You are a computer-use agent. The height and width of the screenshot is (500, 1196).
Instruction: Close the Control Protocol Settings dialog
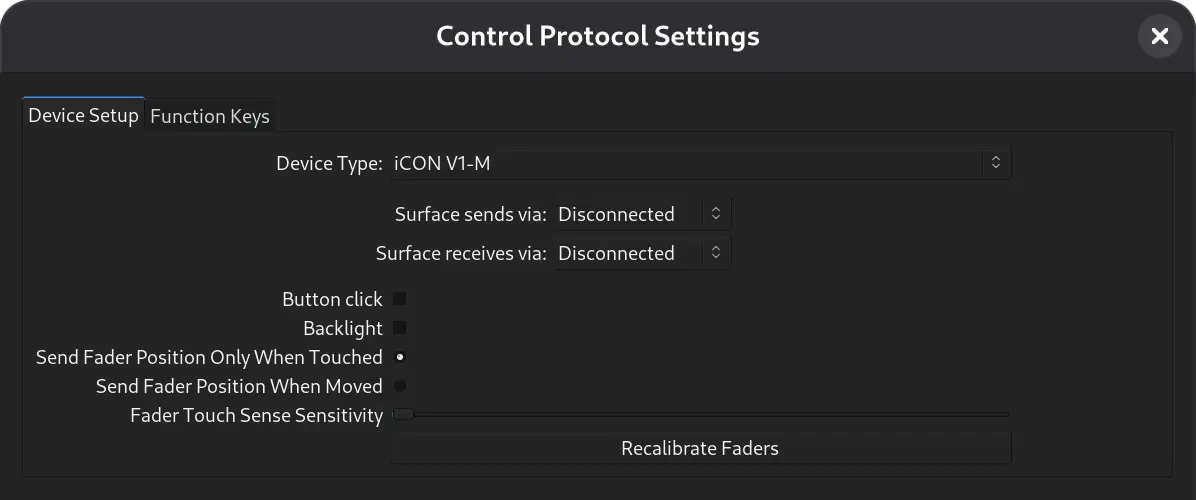point(1159,37)
